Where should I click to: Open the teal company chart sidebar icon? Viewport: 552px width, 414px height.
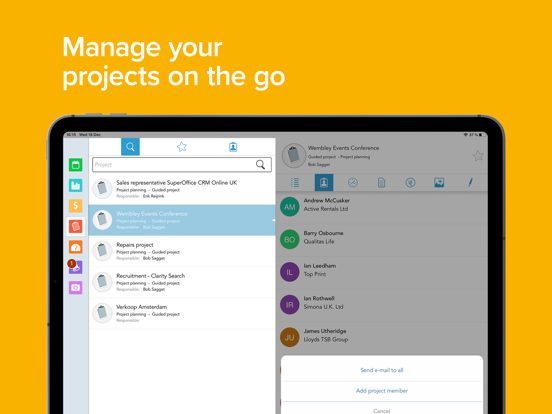75,185
